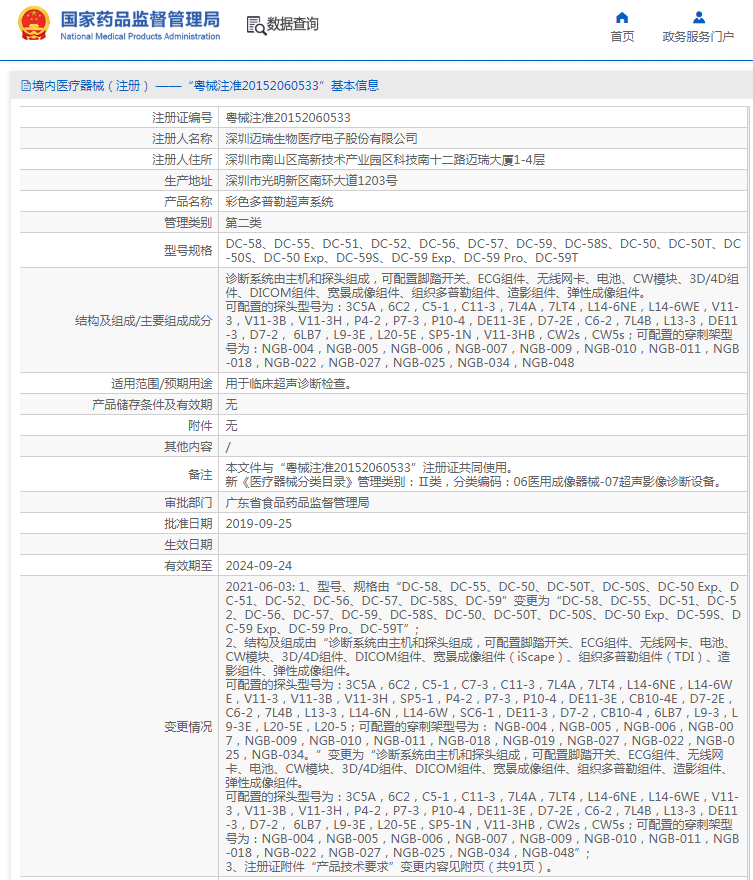Click the 有效期至 row label
This screenshot has height=880, width=753.
[x=188, y=566]
